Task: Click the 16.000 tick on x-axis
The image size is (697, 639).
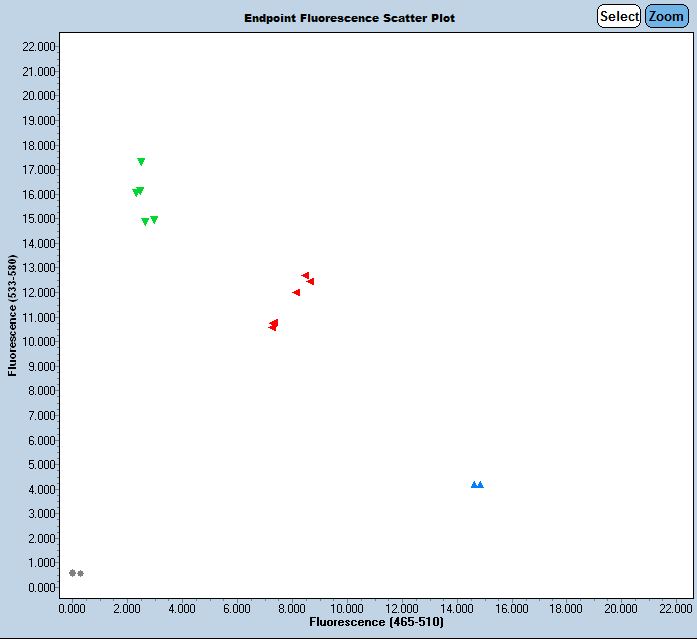Action: (x=511, y=607)
